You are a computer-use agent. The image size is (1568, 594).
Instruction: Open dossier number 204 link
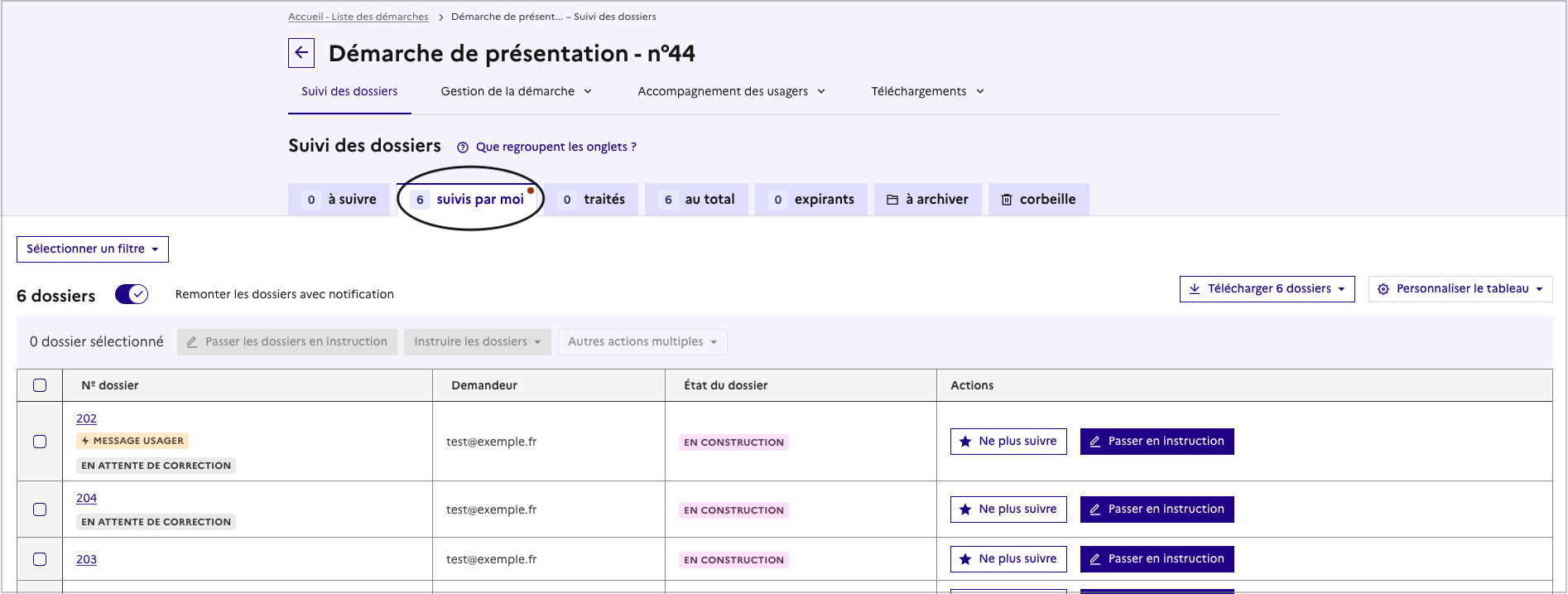(87, 498)
